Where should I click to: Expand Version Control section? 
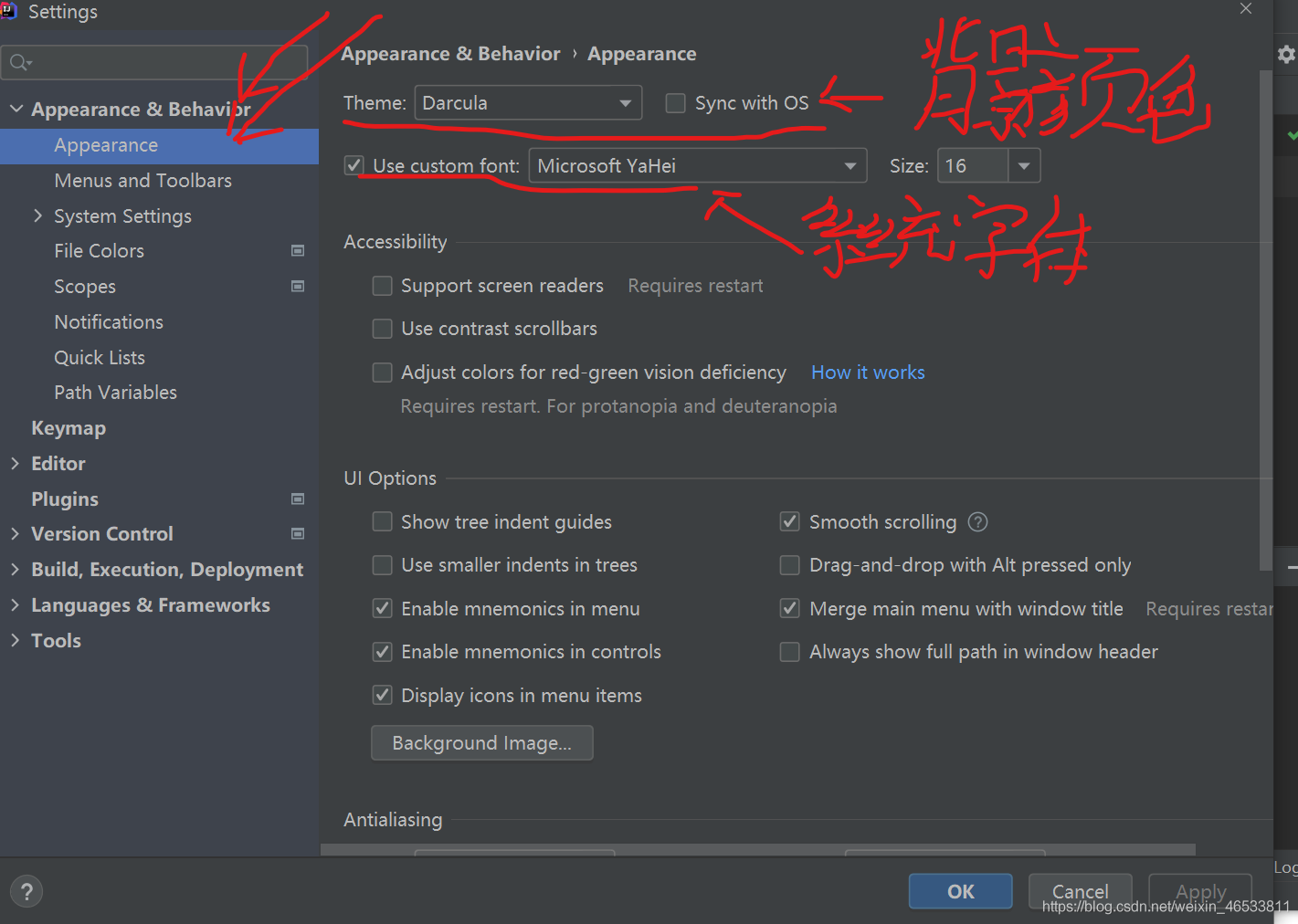click(x=15, y=534)
